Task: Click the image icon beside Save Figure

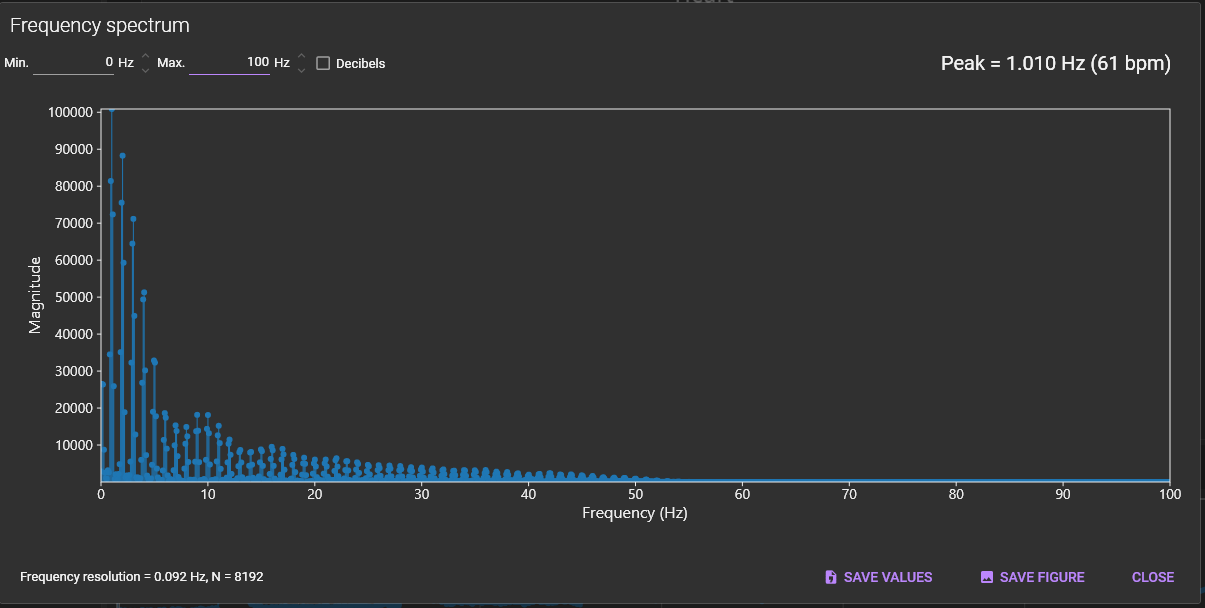Action: (987, 577)
